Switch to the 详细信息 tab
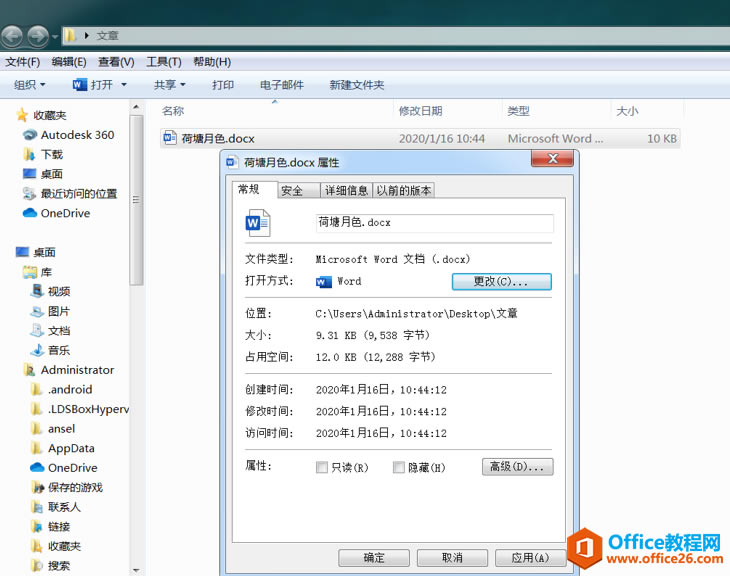The image size is (730, 576). tap(346, 190)
